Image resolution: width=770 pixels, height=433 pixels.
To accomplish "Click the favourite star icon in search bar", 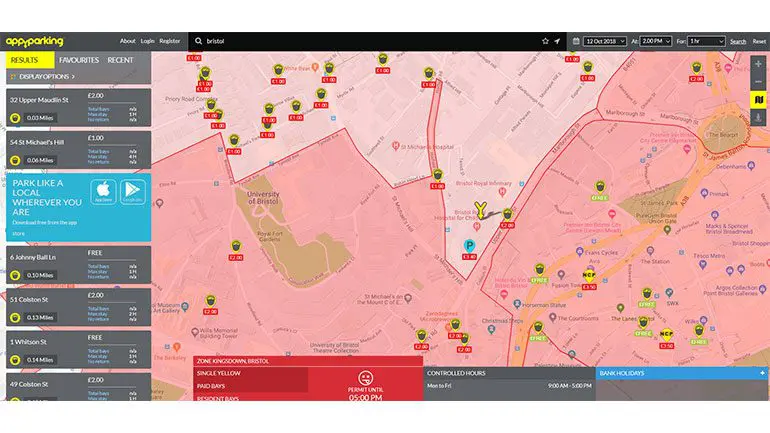I will [x=545, y=41].
